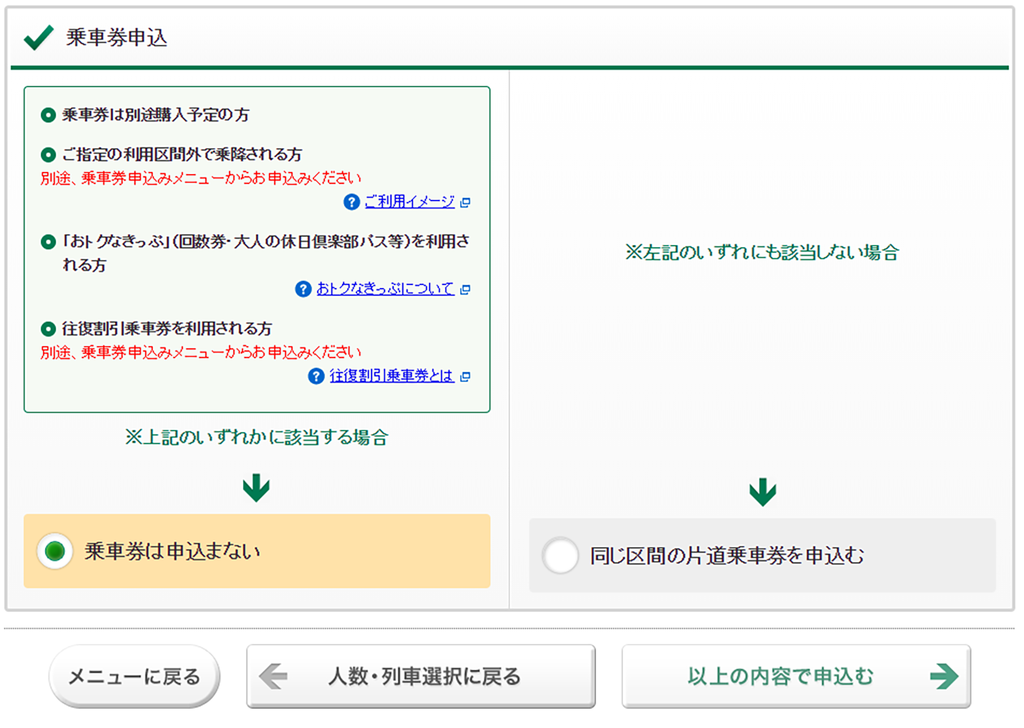Open the おトクなきっぷについて link
The height and width of the screenshot is (728, 1024).
click(385, 289)
